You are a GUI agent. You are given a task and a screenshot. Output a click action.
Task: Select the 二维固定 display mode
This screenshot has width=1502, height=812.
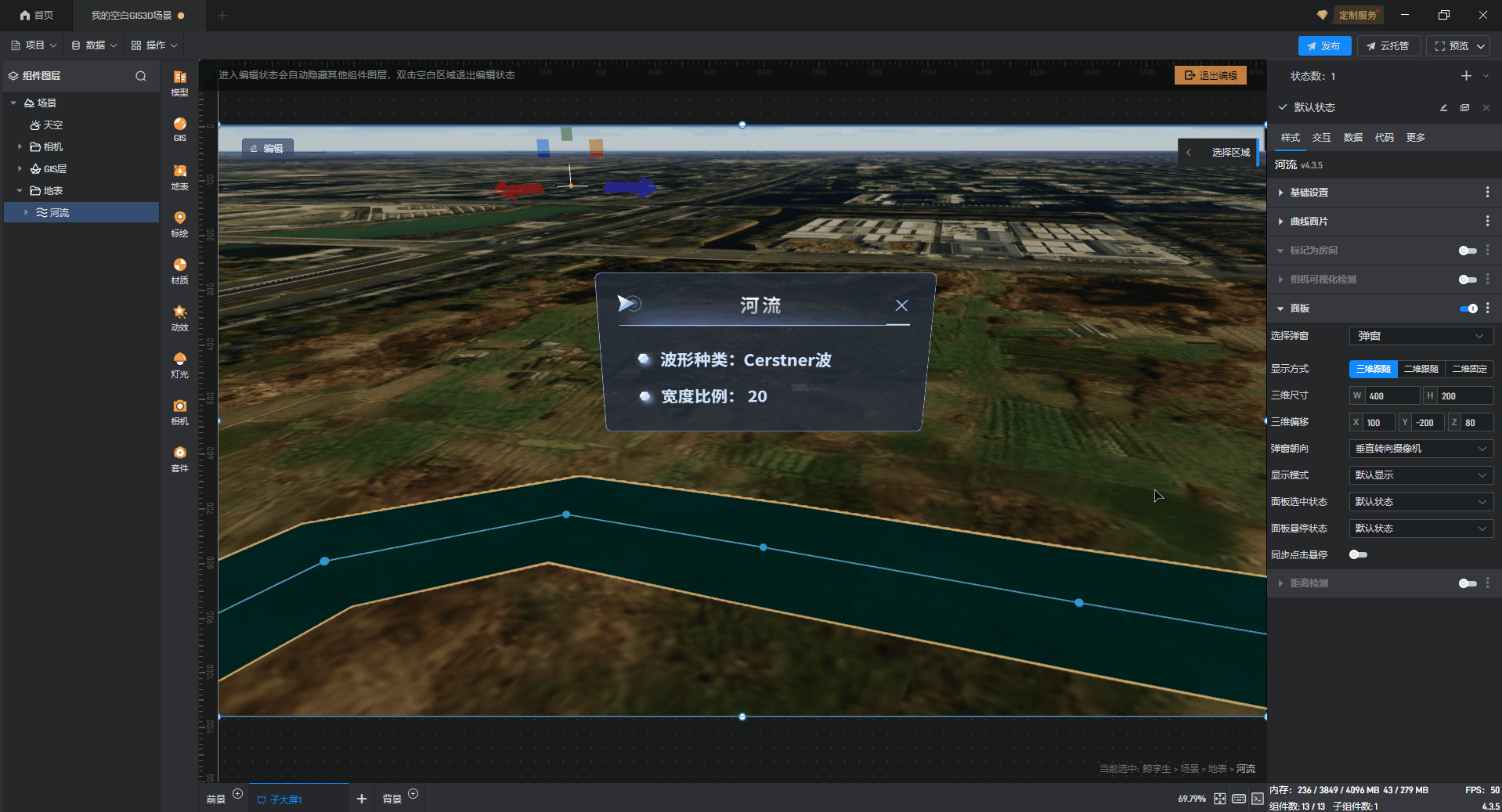tap(1469, 369)
